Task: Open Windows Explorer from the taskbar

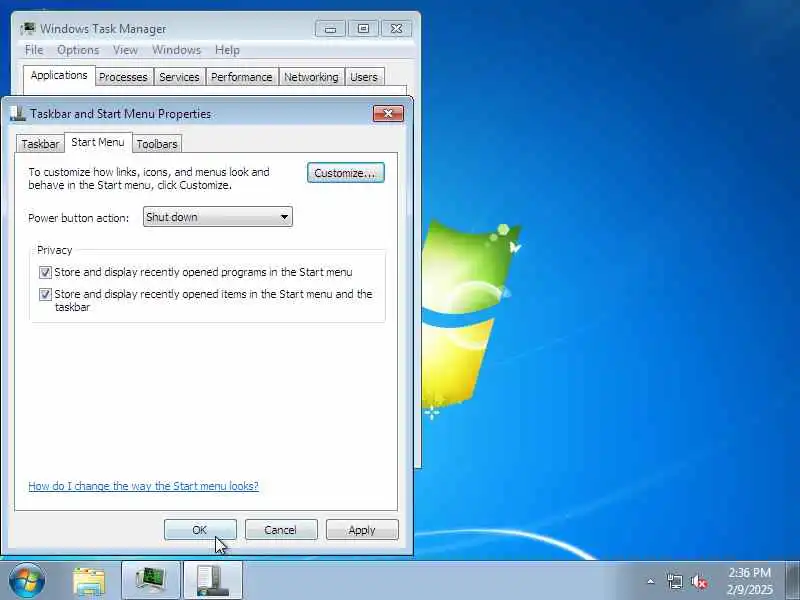Action: coord(89,581)
